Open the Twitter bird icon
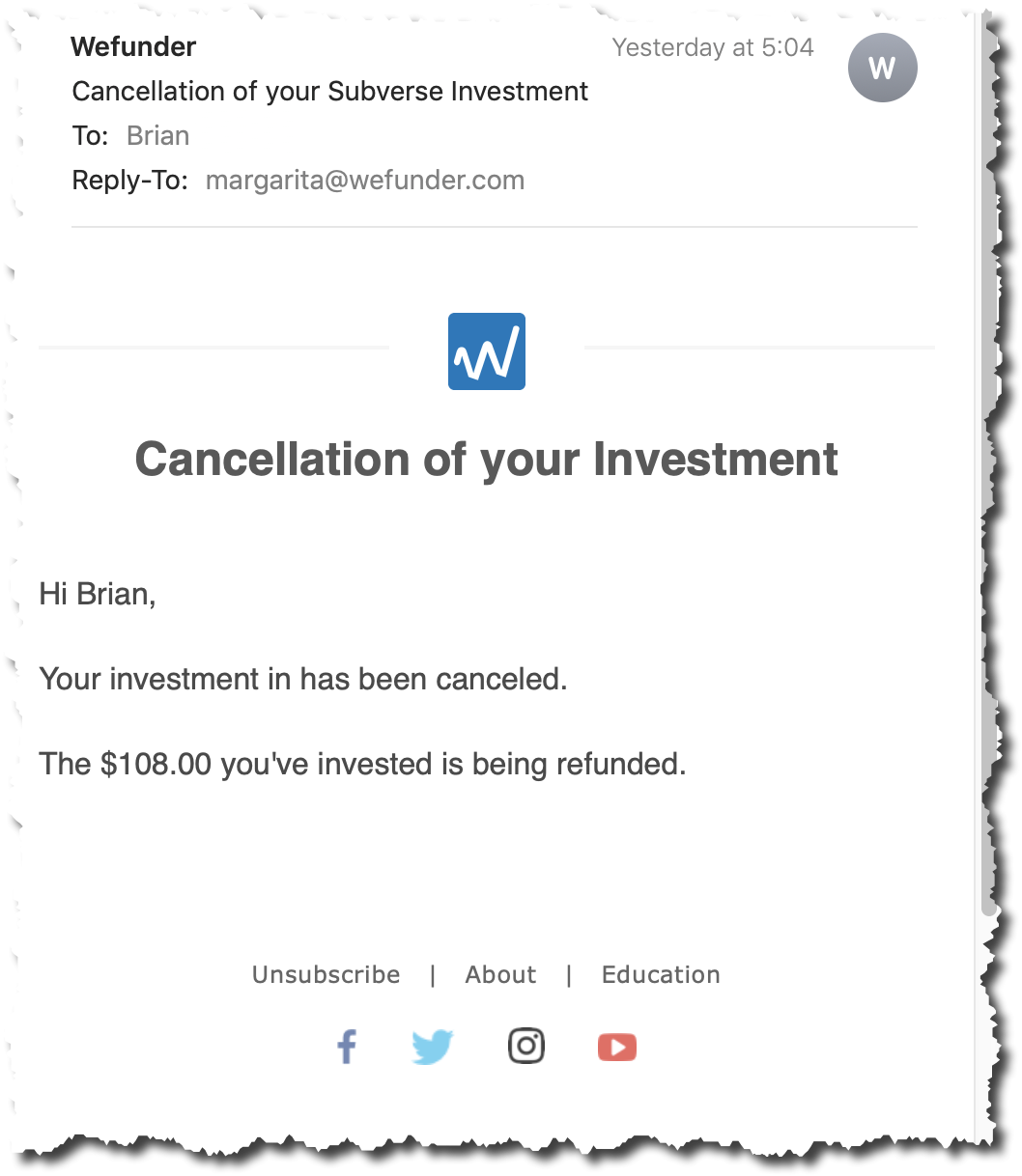The height and width of the screenshot is (1176, 1022). coord(432,1047)
